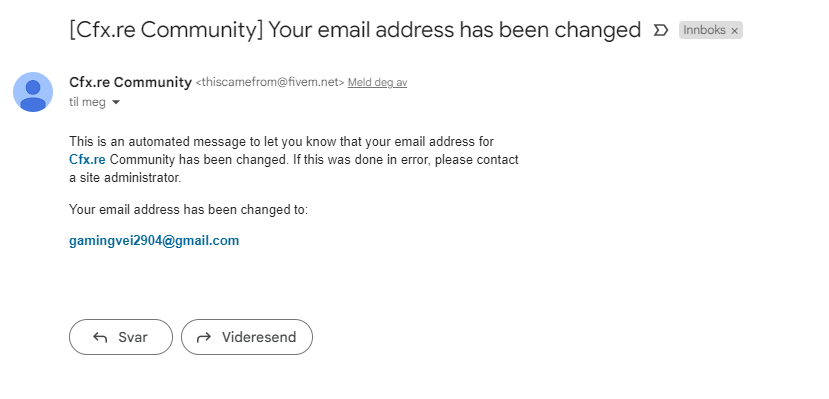The image size is (829, 399).
Task: Click the til meg recipient text
Action: (x=87, y=102)
